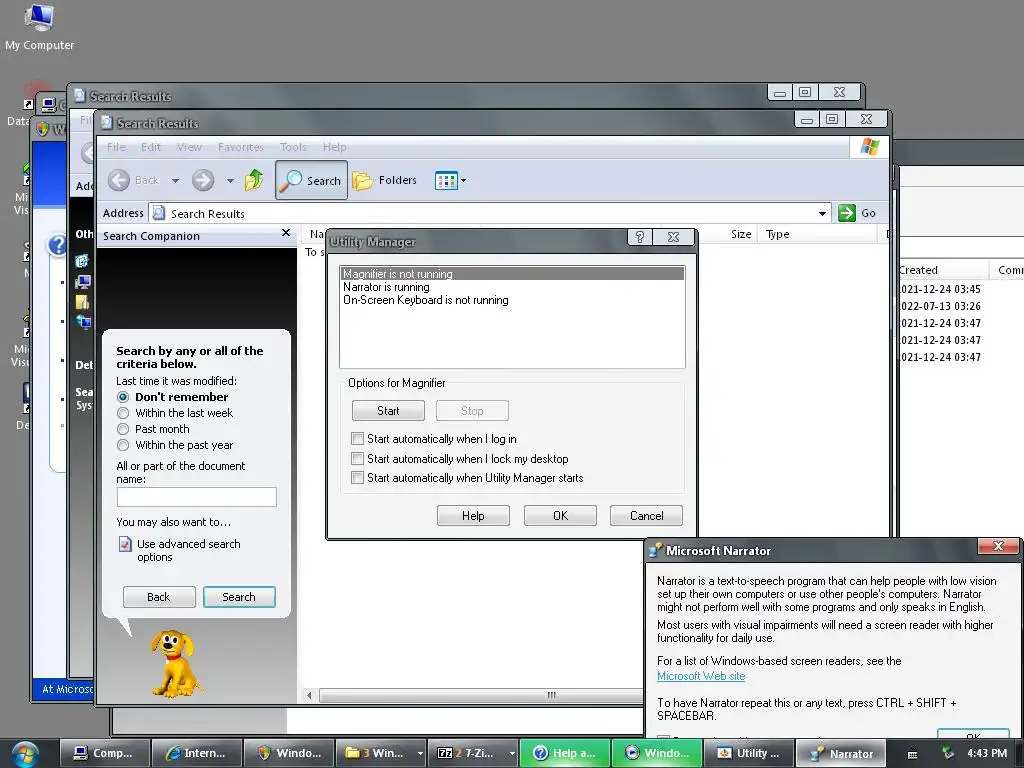
Task: Switch to Comp... taskbar button
Action: point(104,753)
